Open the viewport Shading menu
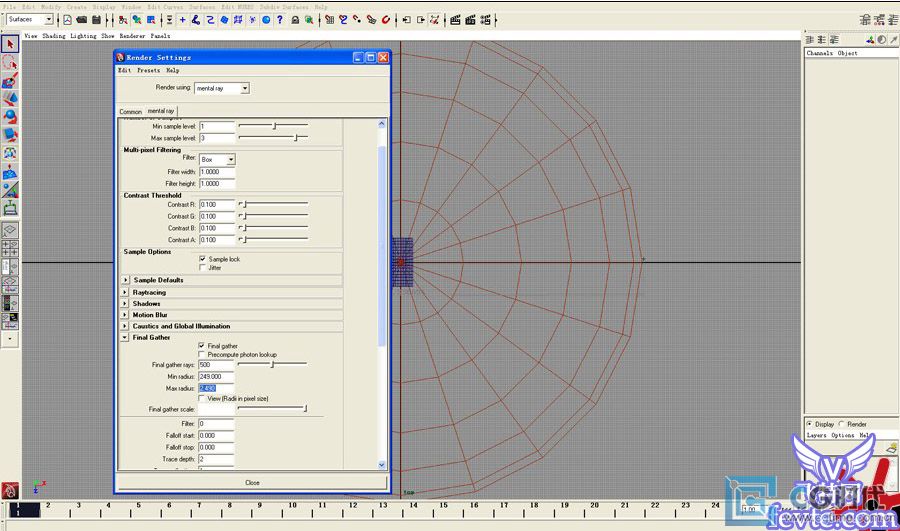Screen dimensions: 900x531 point(53,36)
